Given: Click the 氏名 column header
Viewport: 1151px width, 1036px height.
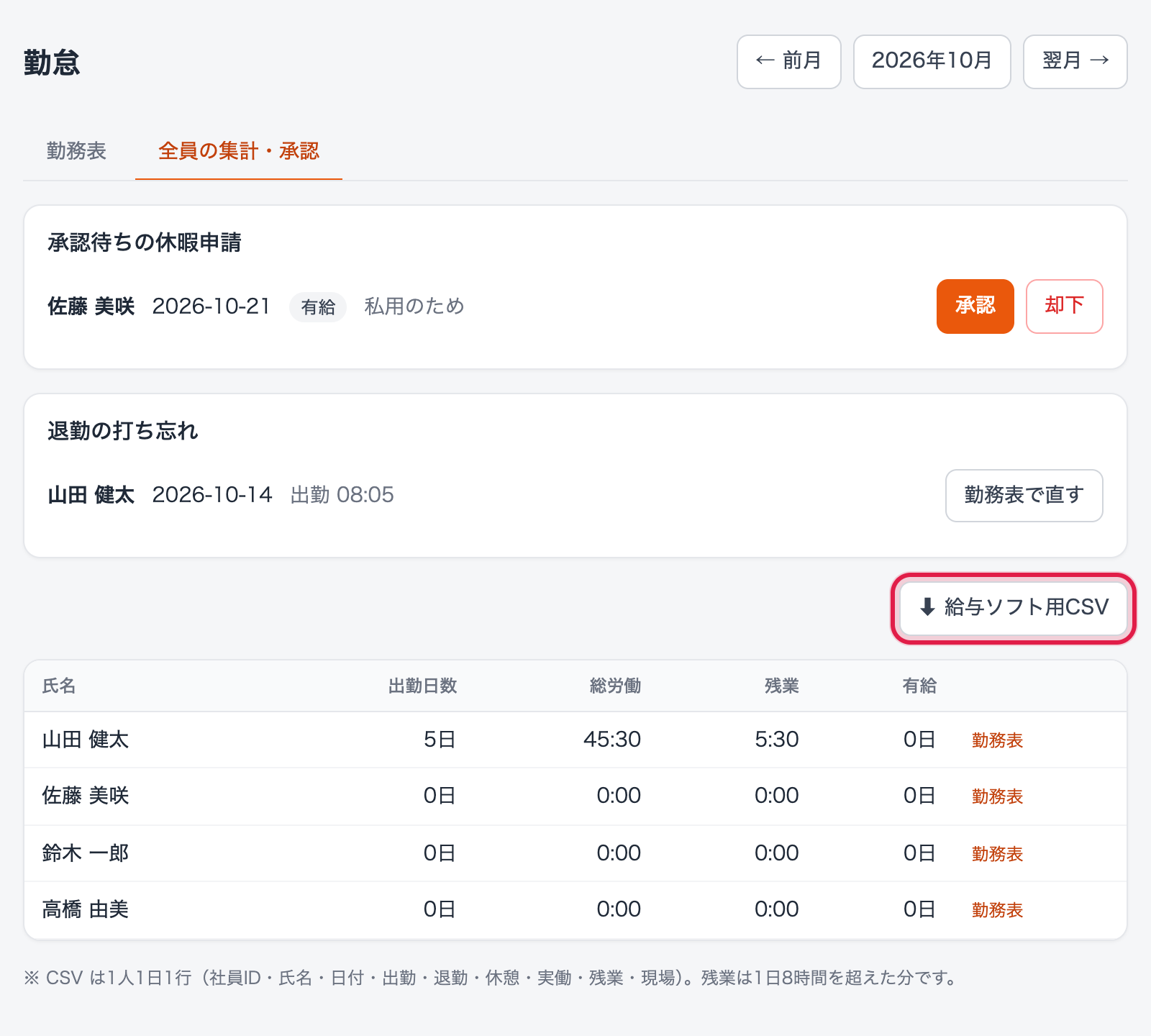Looking at the screenshot, I should [59, 686].
